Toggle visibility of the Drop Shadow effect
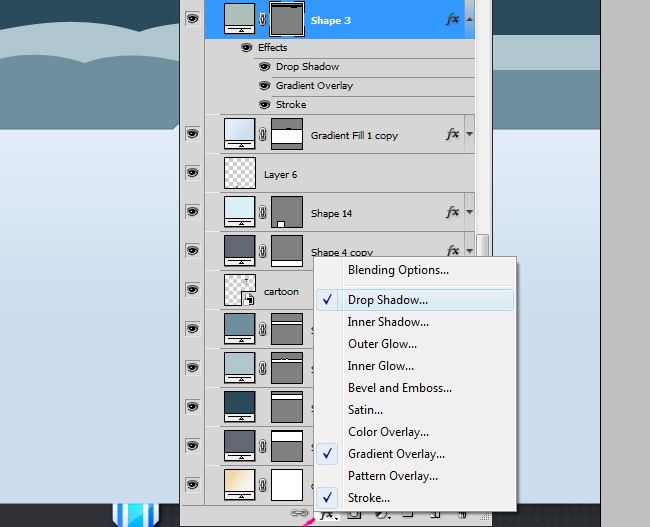This screenshot has width=650, height=527. point(265,67)
